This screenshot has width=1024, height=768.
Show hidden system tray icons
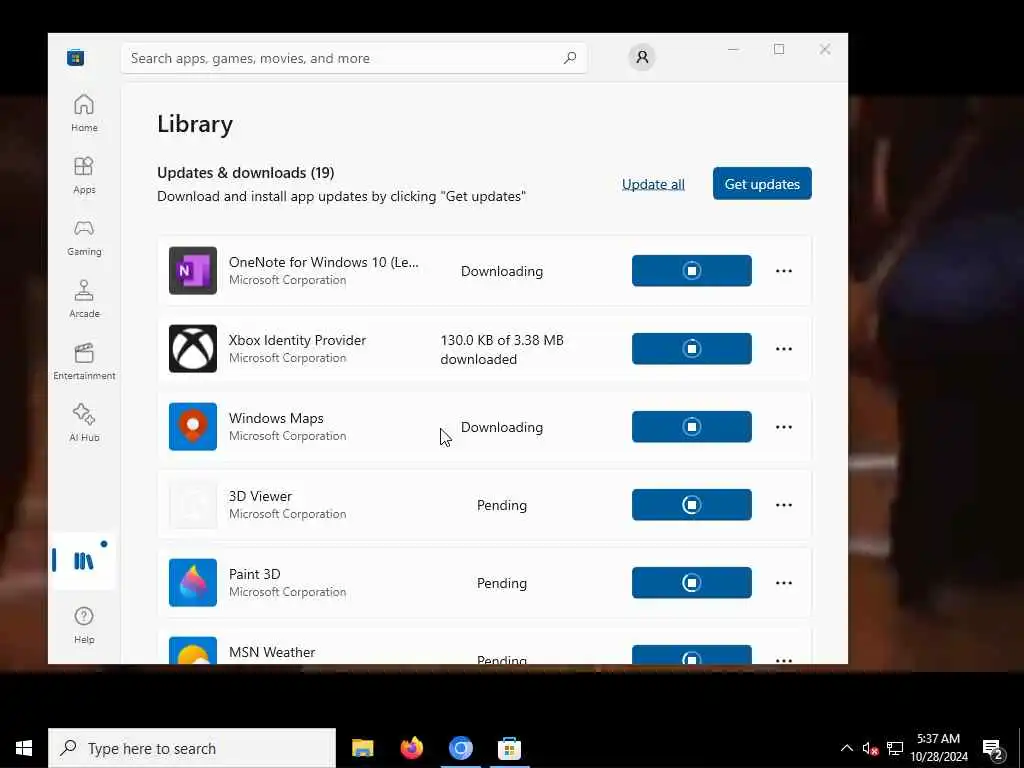846,748
